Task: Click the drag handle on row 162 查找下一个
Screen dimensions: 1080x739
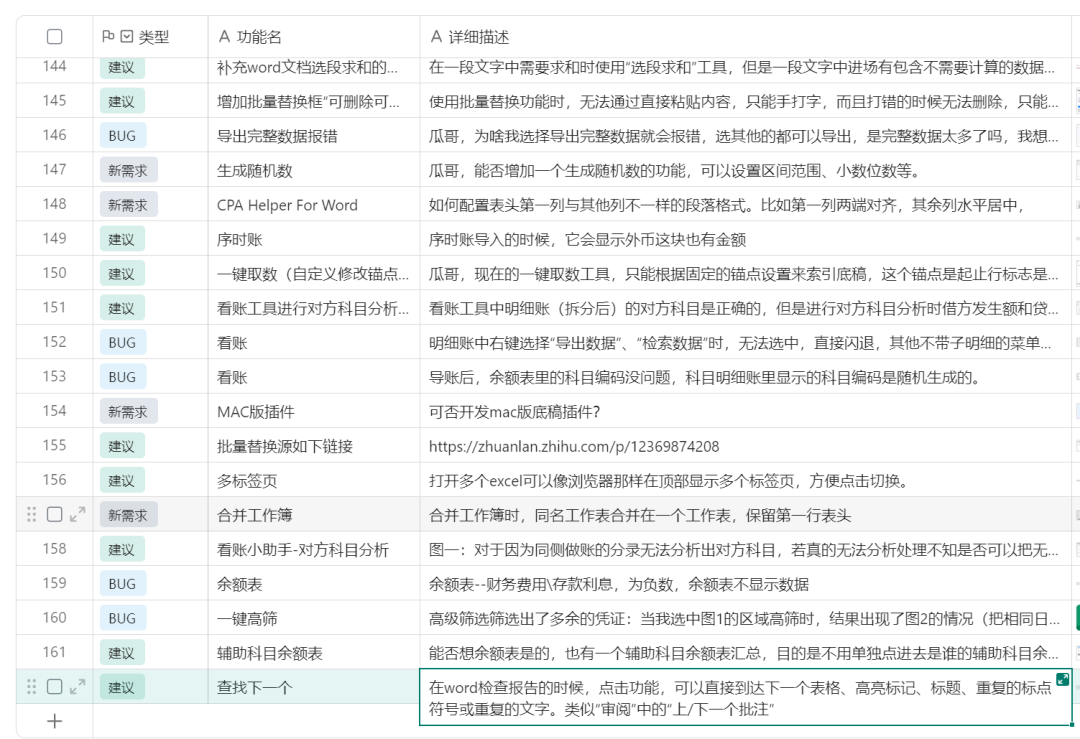Action: coord(30,687)
